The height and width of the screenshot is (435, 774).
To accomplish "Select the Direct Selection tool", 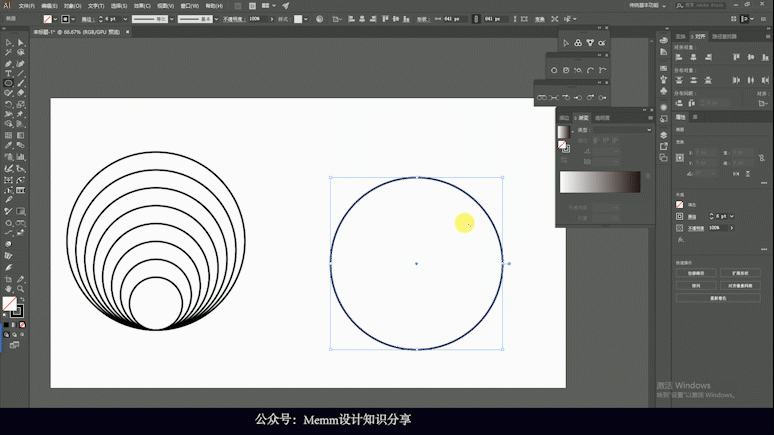I will (21, 43).
